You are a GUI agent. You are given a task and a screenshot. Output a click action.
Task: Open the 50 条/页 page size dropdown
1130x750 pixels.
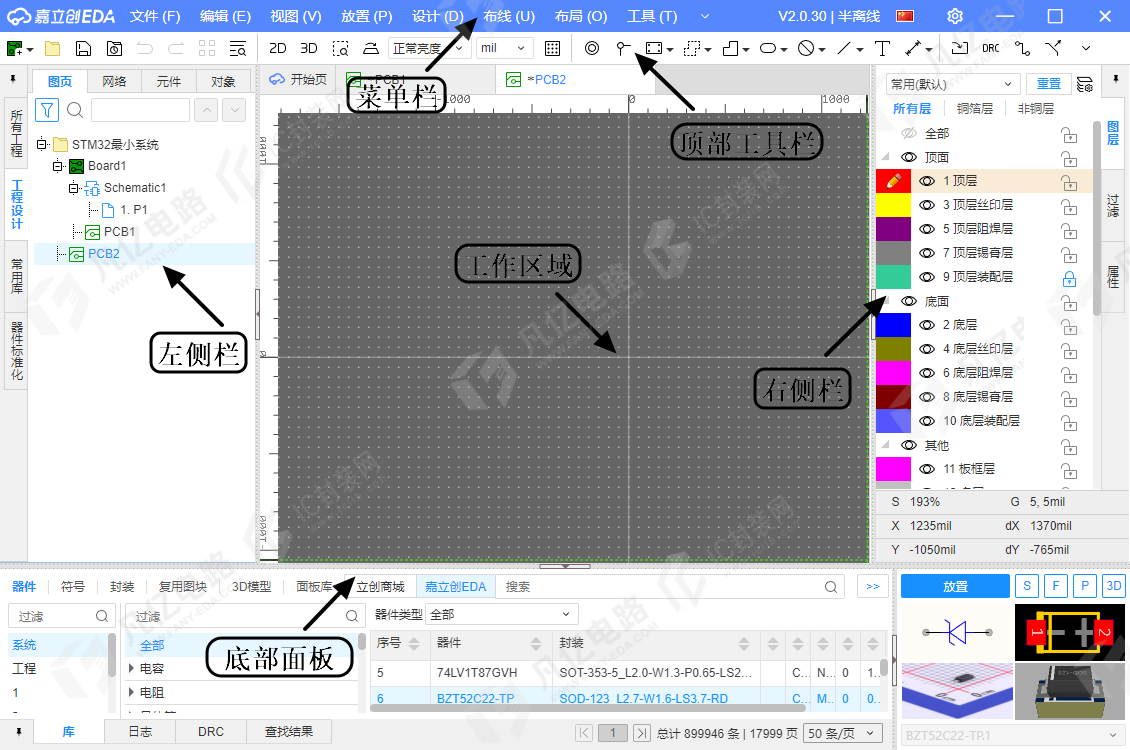(843, 733)
